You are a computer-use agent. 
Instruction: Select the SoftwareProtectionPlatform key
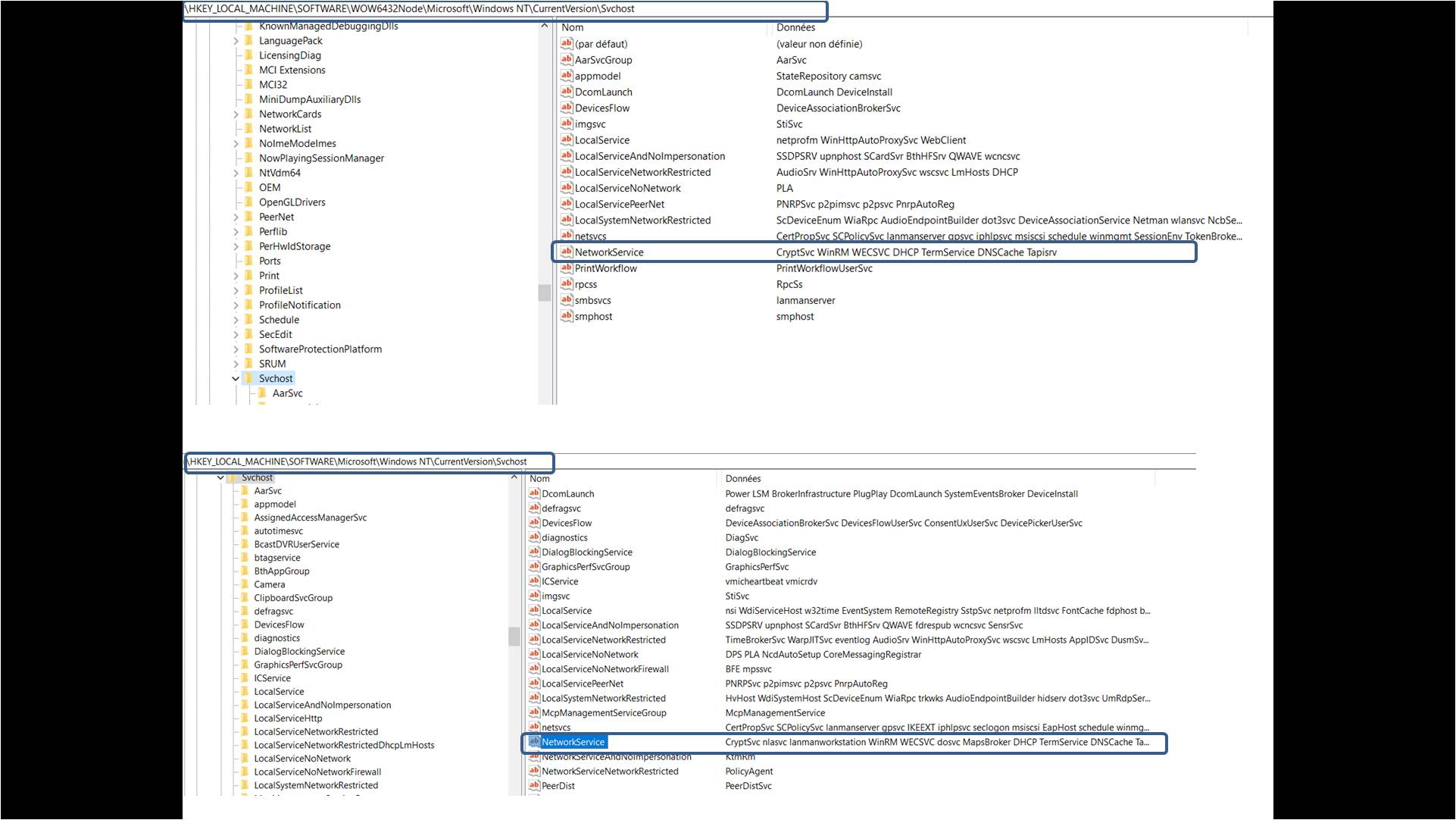[320, 349]
